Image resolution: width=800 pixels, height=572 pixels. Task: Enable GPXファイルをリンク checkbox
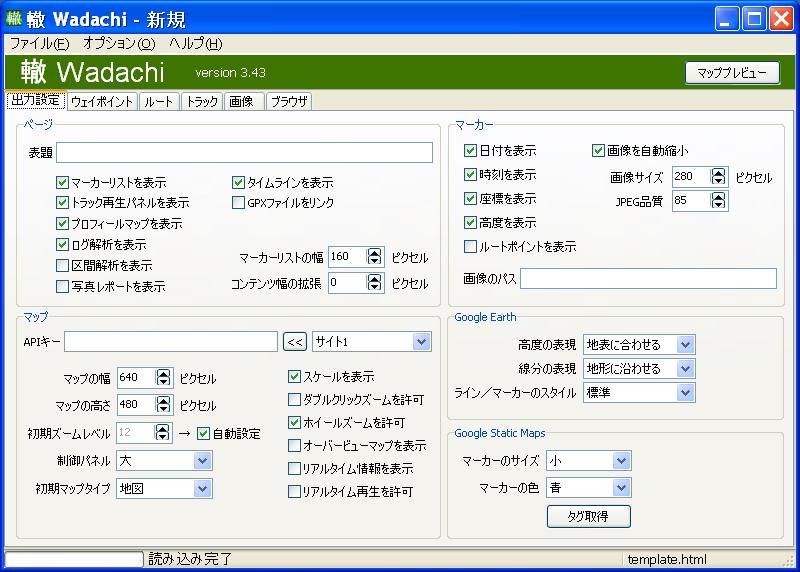tap(238, 203)
